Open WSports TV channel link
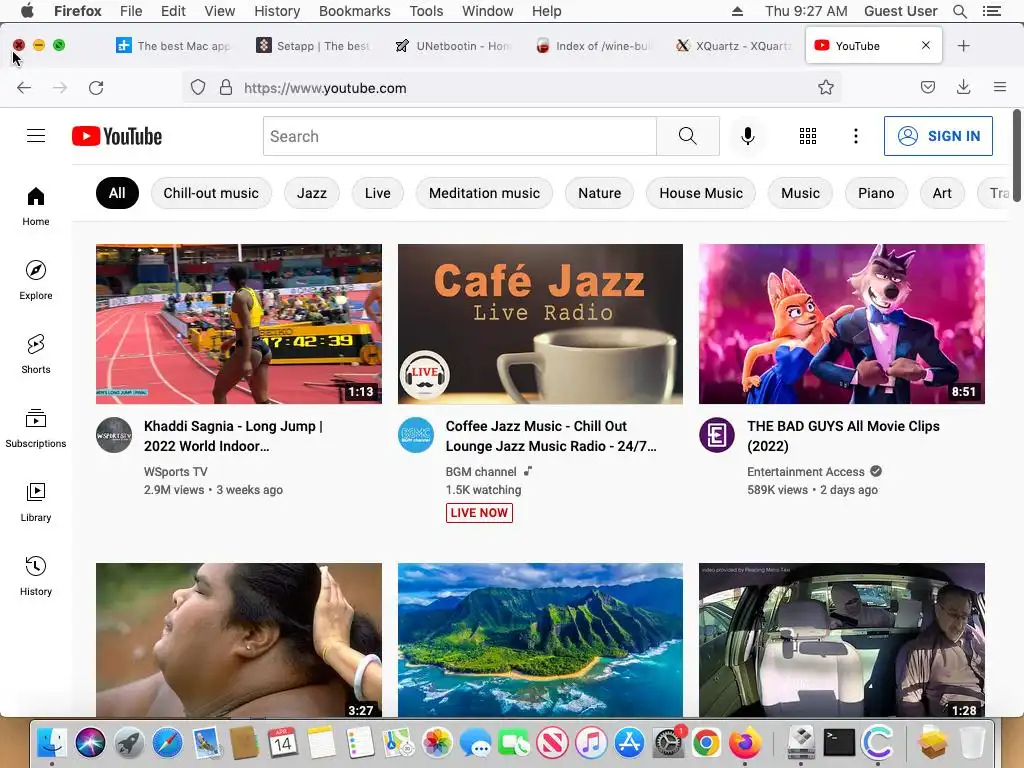This screenshot has width=1024, height=768. pos(176,472)
